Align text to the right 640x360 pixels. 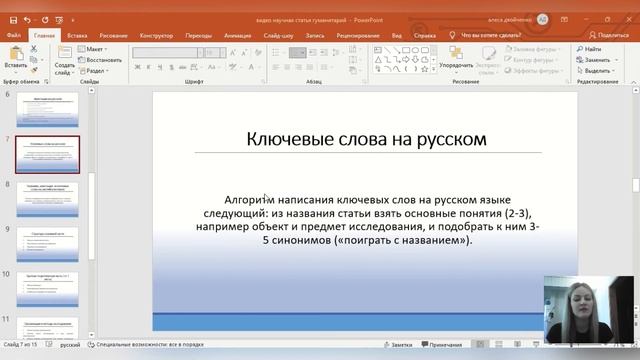(x=298, y=67)
